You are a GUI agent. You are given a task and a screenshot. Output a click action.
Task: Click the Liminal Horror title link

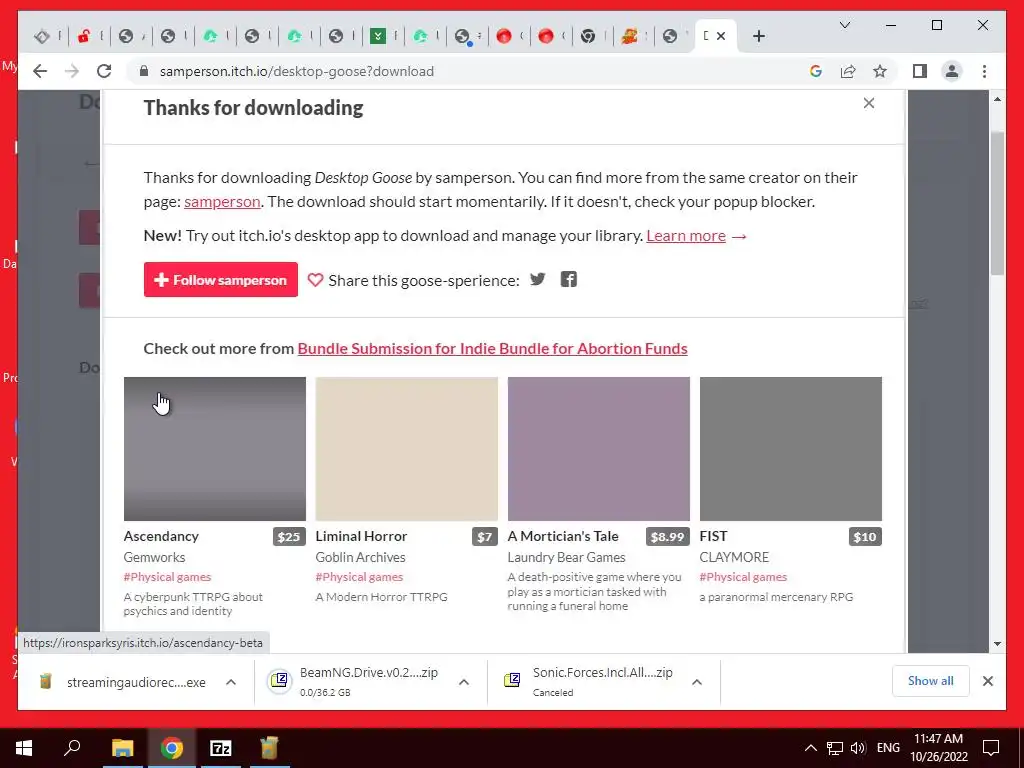[361, 536]
